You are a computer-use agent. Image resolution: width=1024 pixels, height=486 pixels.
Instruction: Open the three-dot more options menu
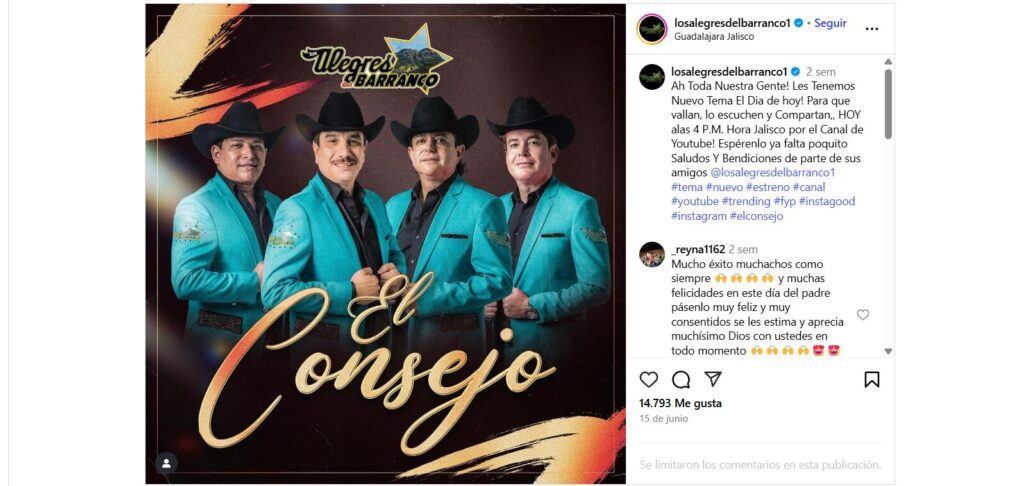[x=872, y=29]
